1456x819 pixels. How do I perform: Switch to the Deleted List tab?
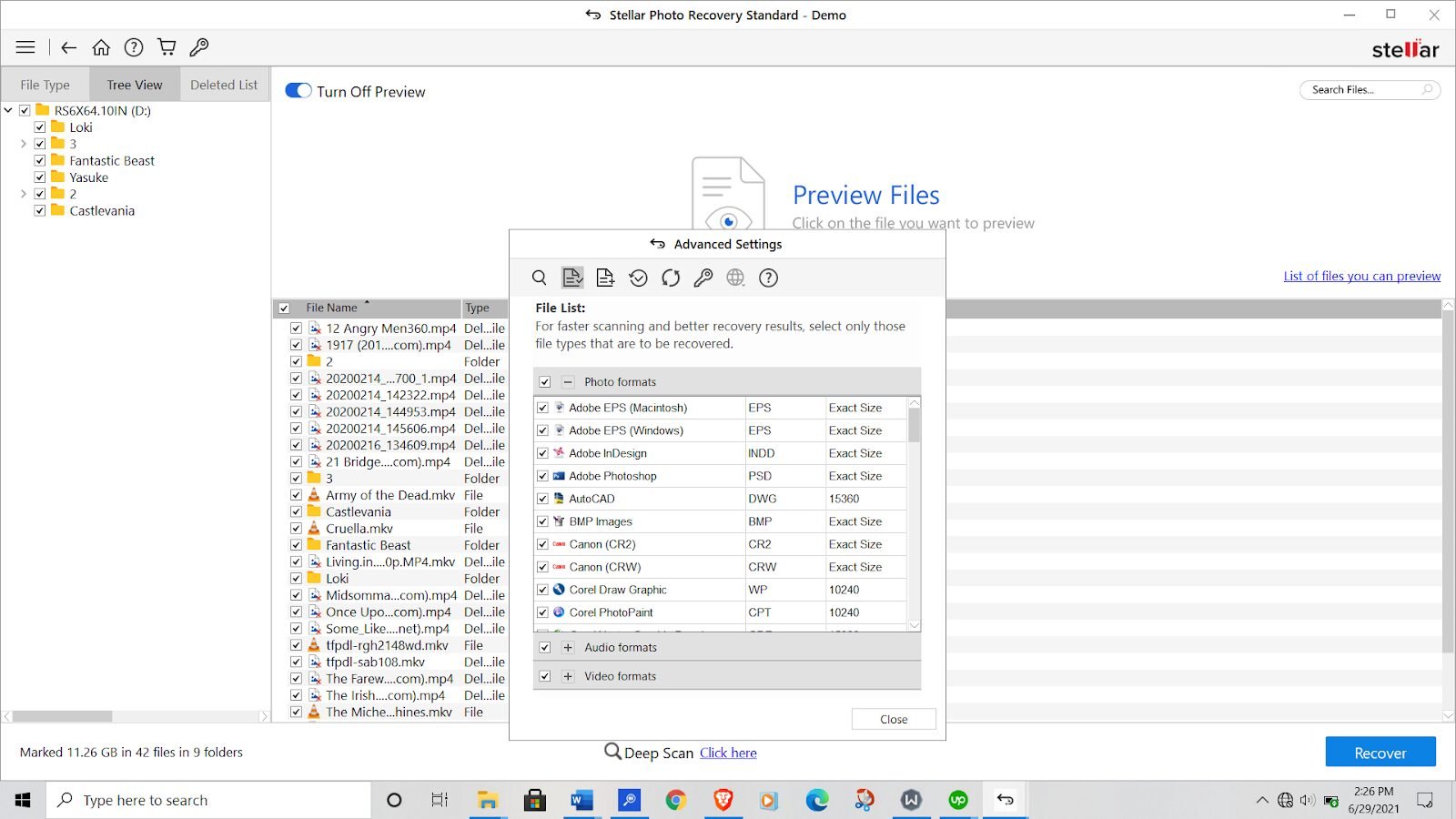click(224, 85)
